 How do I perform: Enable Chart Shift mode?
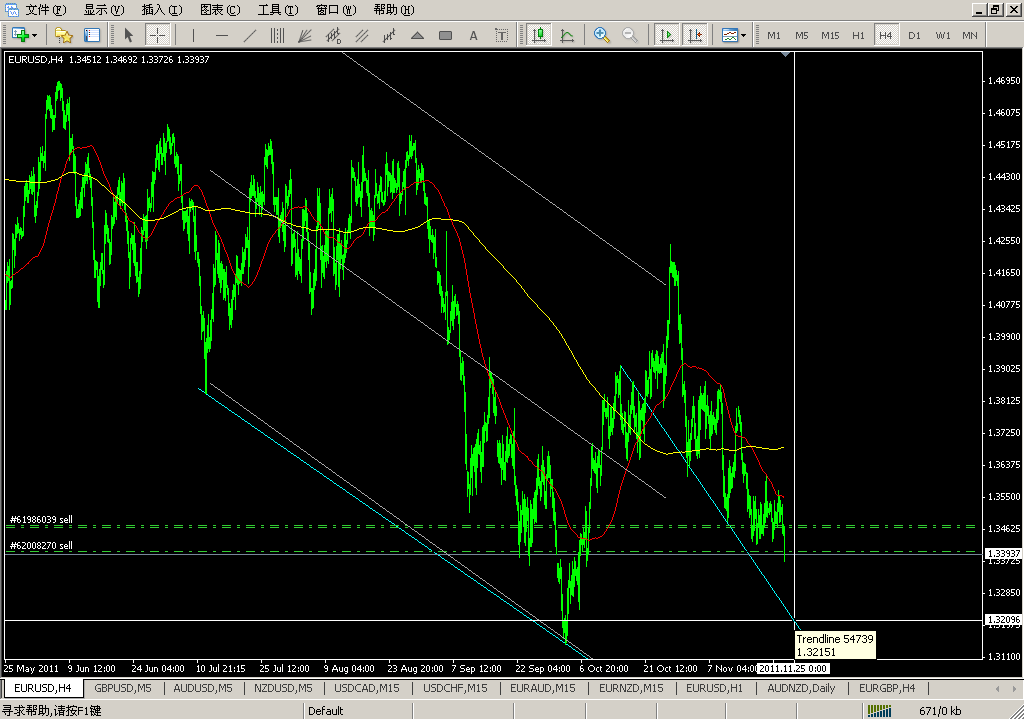tap(696, 35)
